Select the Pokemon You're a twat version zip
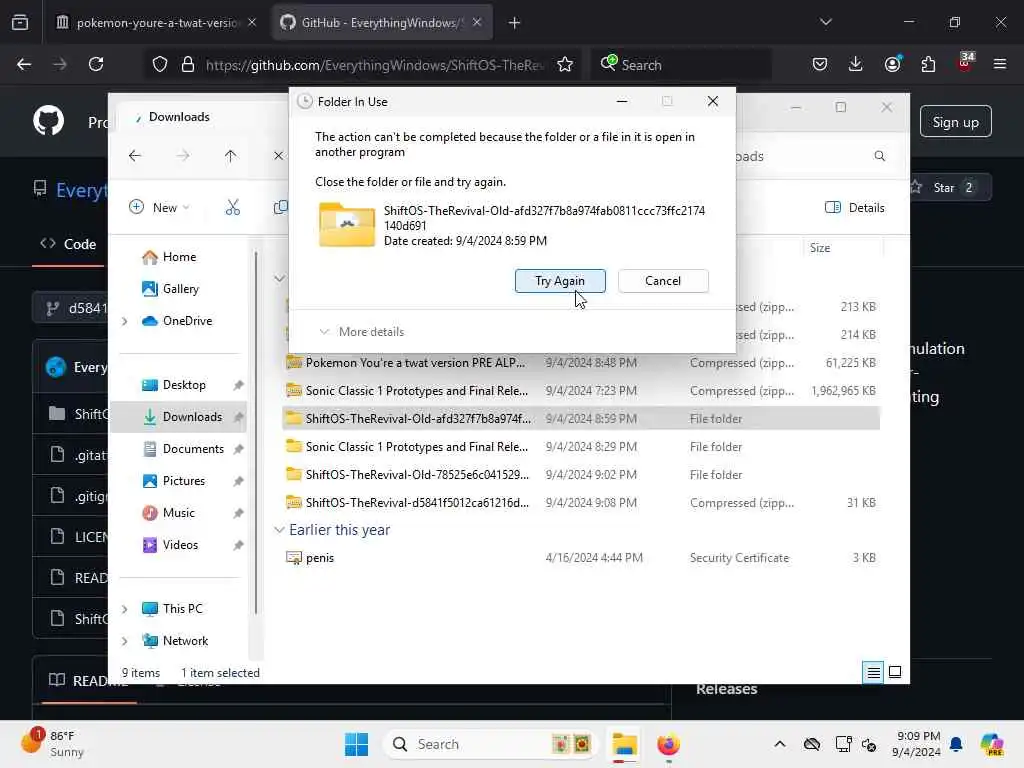Screen dimensions: 1024x768 tap(581, 362)
